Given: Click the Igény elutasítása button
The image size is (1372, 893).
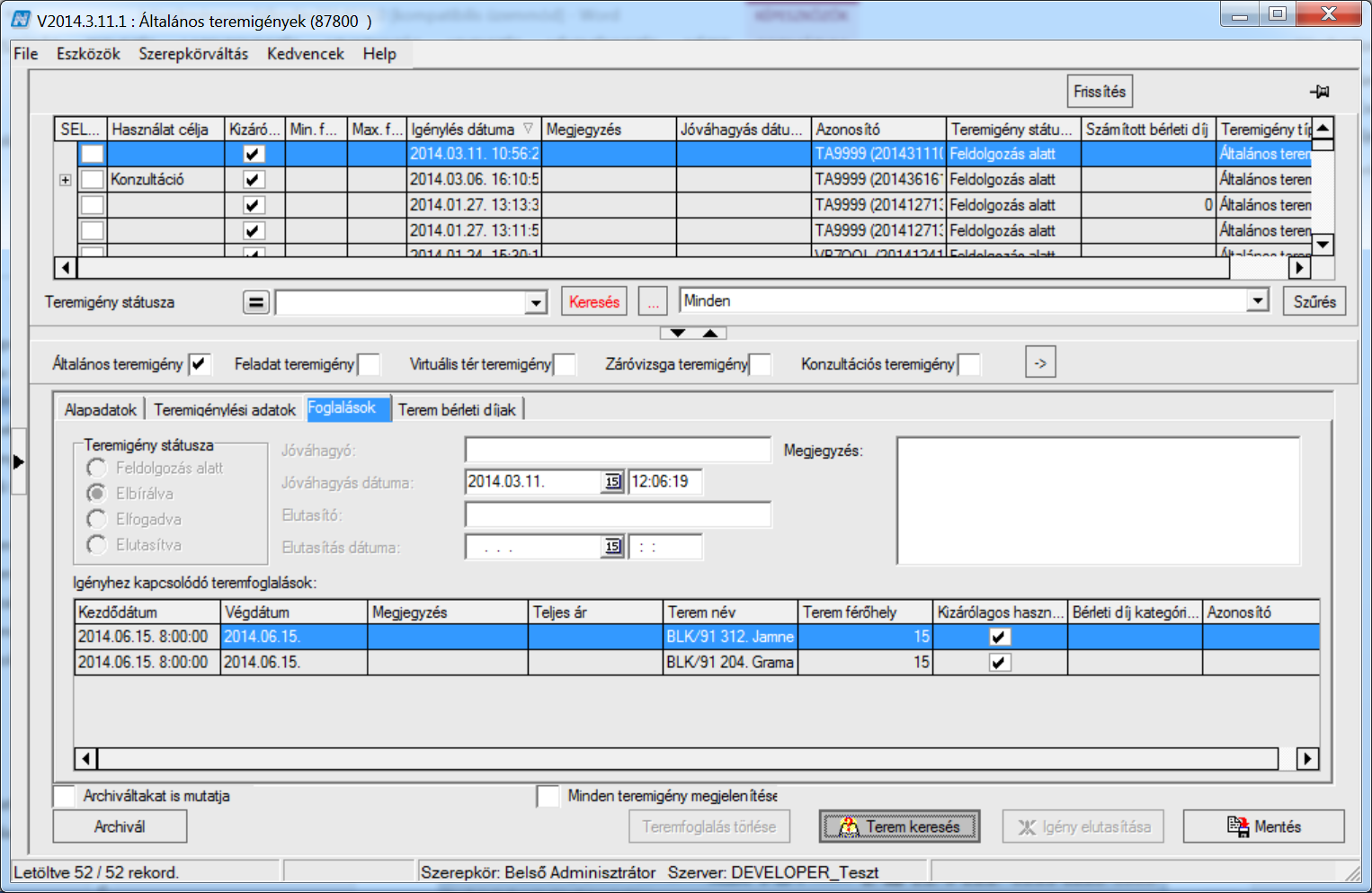Looking at the screenshot, I should pos(1083,826).
